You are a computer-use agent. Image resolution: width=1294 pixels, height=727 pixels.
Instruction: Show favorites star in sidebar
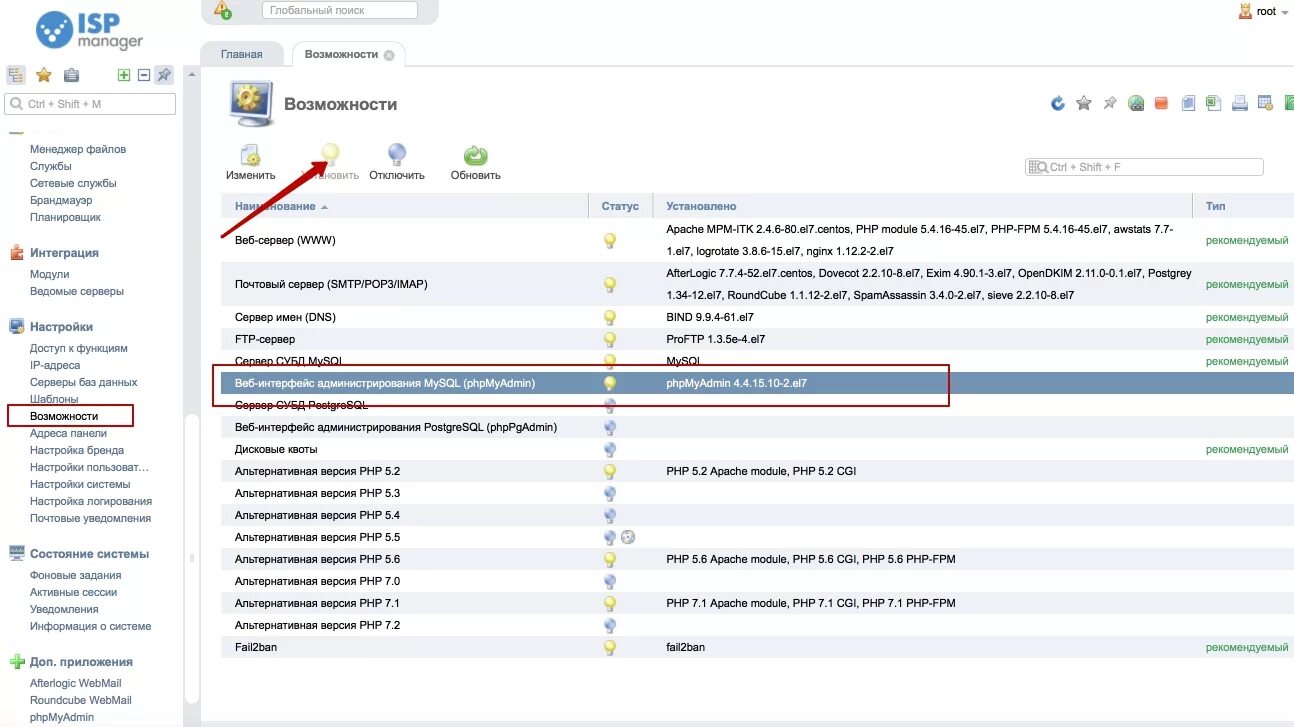coord(44,75)
